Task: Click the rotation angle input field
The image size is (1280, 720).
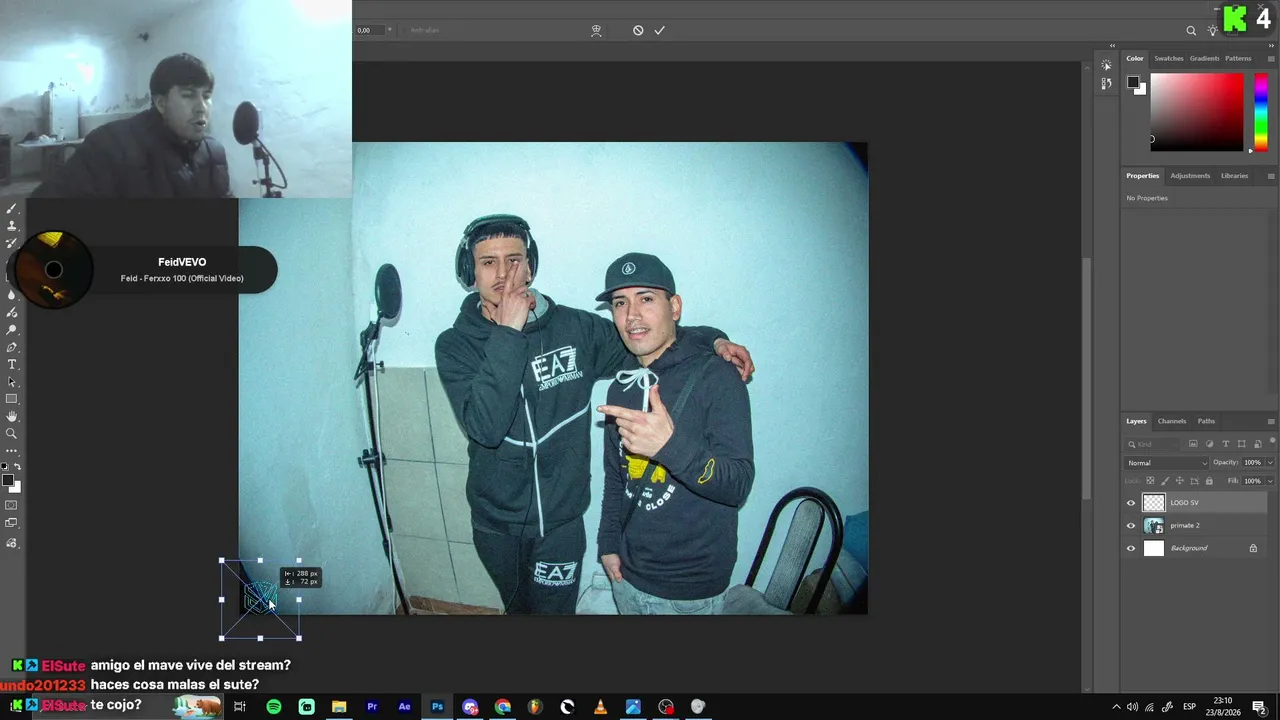Action: tap(370, 30)
